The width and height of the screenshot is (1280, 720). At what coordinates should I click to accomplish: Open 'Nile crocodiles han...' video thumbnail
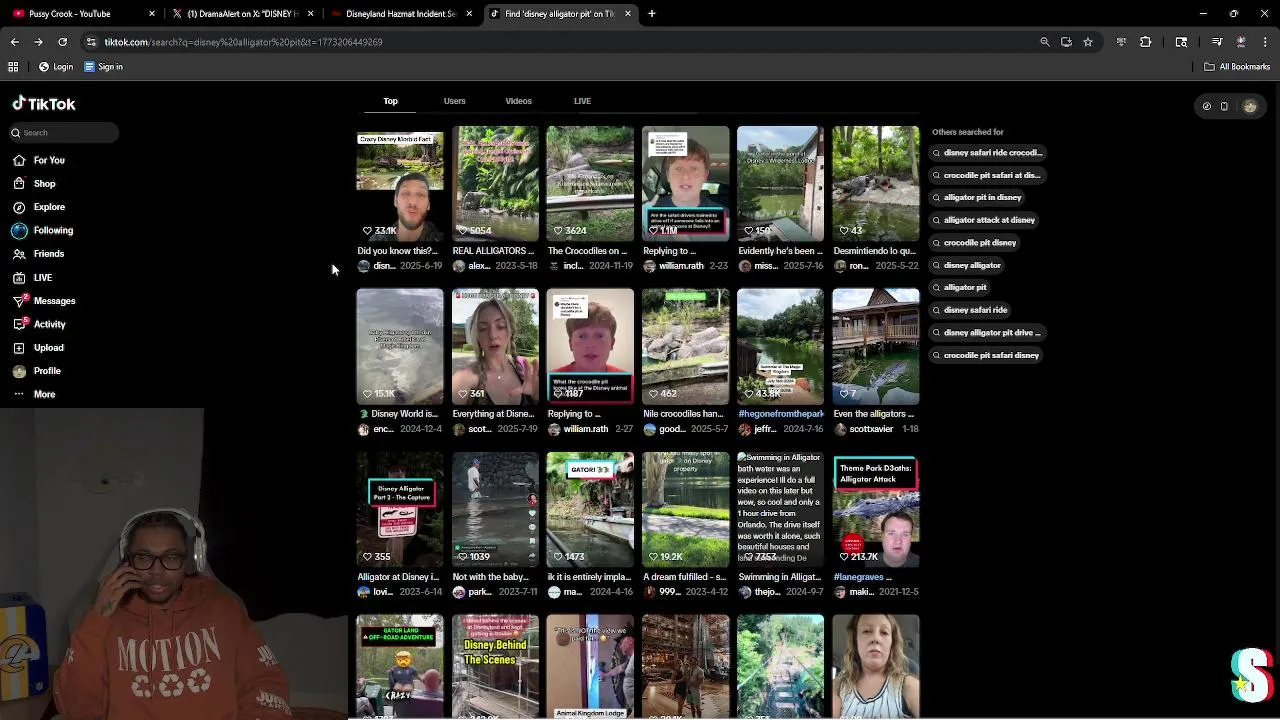pos(685,346)
